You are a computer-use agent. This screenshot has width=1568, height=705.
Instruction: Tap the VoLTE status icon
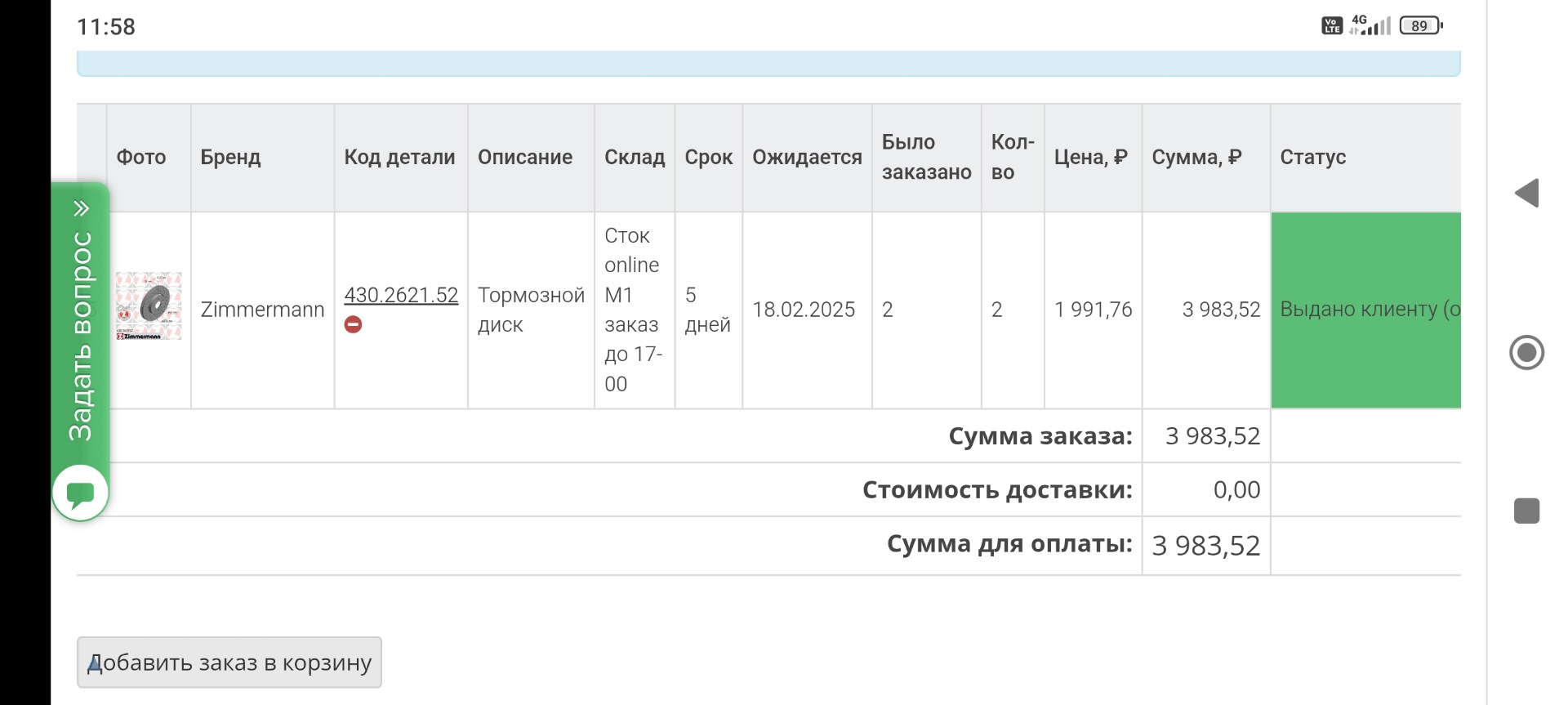pos(1331,26)
